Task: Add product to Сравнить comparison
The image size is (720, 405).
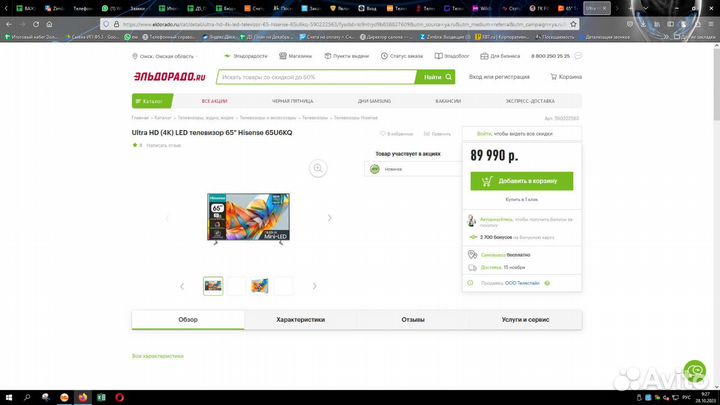Action: point(437,134)
